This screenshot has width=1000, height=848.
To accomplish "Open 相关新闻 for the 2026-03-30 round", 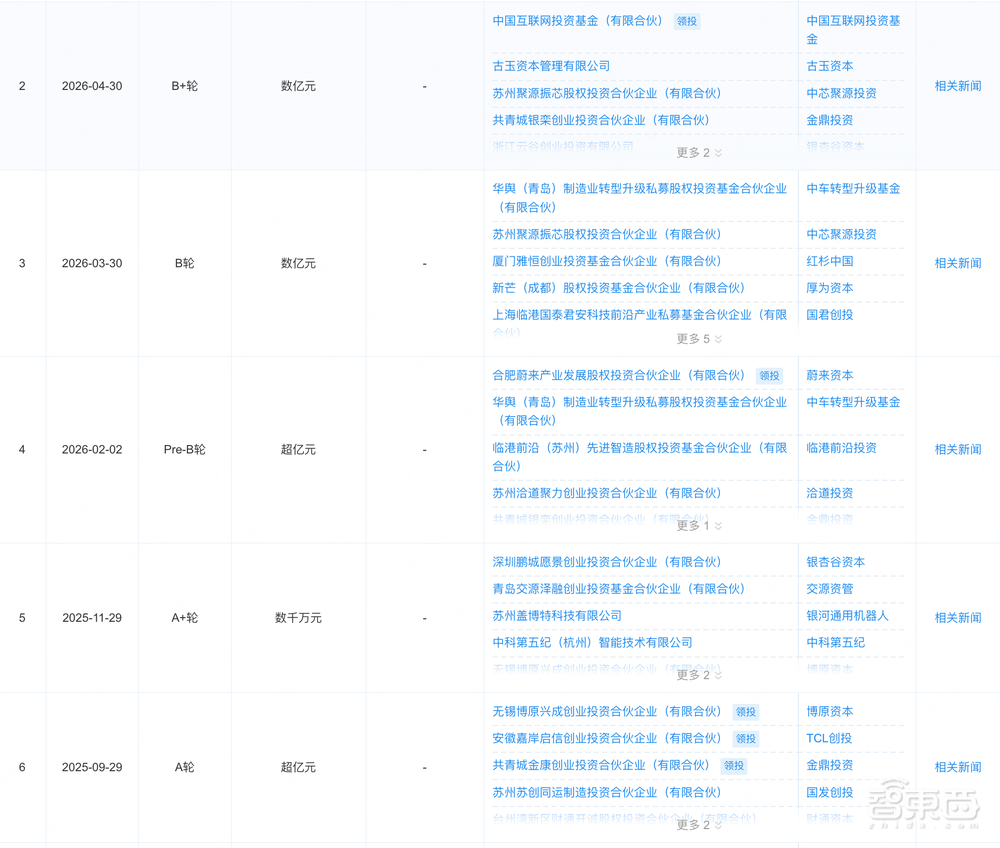I will pos(958,263).
